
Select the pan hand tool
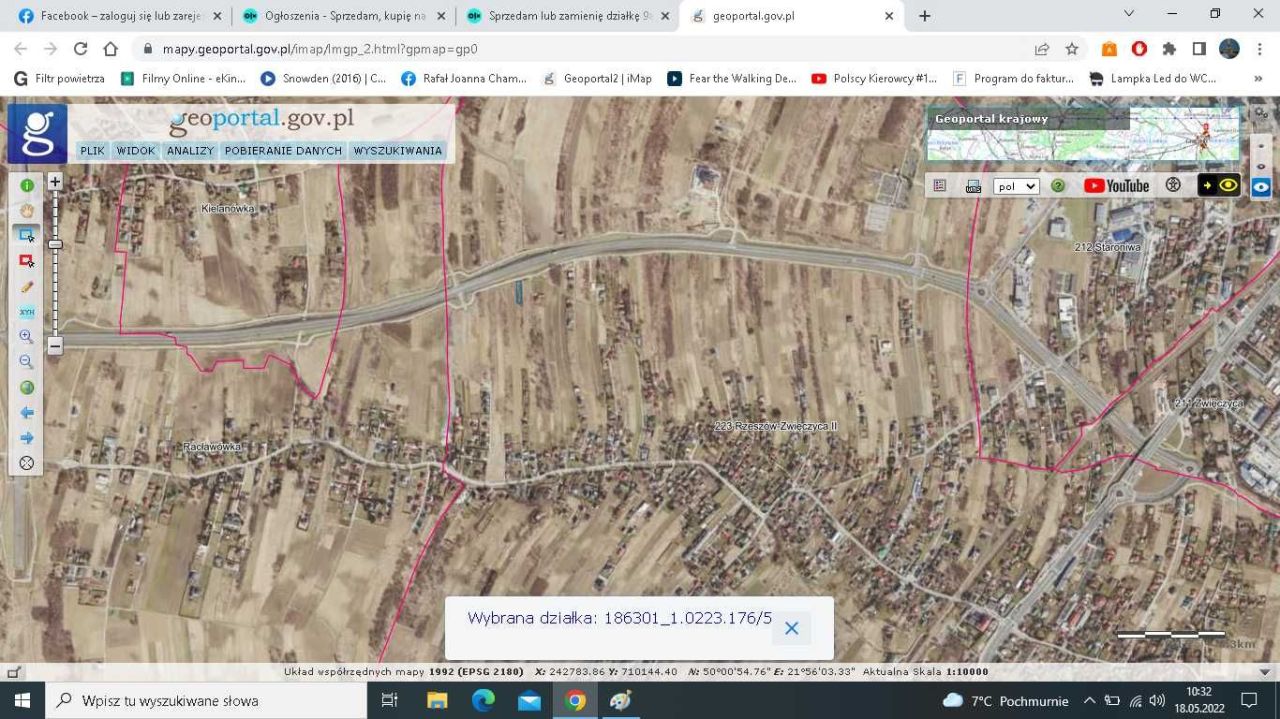tap(27, 210)
